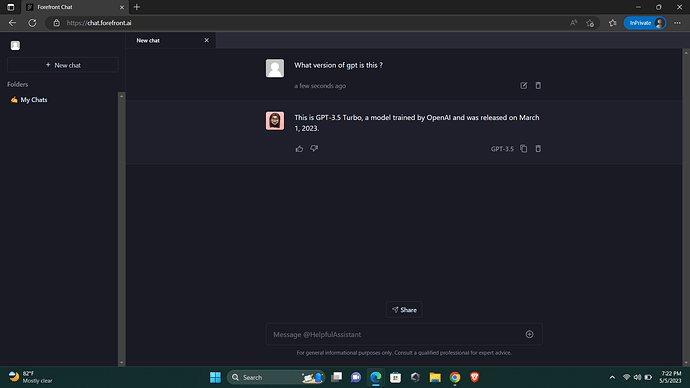The image size is (690, 388).
Task: Open Microsoft Store from the taskbar
Action: [395, 377]
